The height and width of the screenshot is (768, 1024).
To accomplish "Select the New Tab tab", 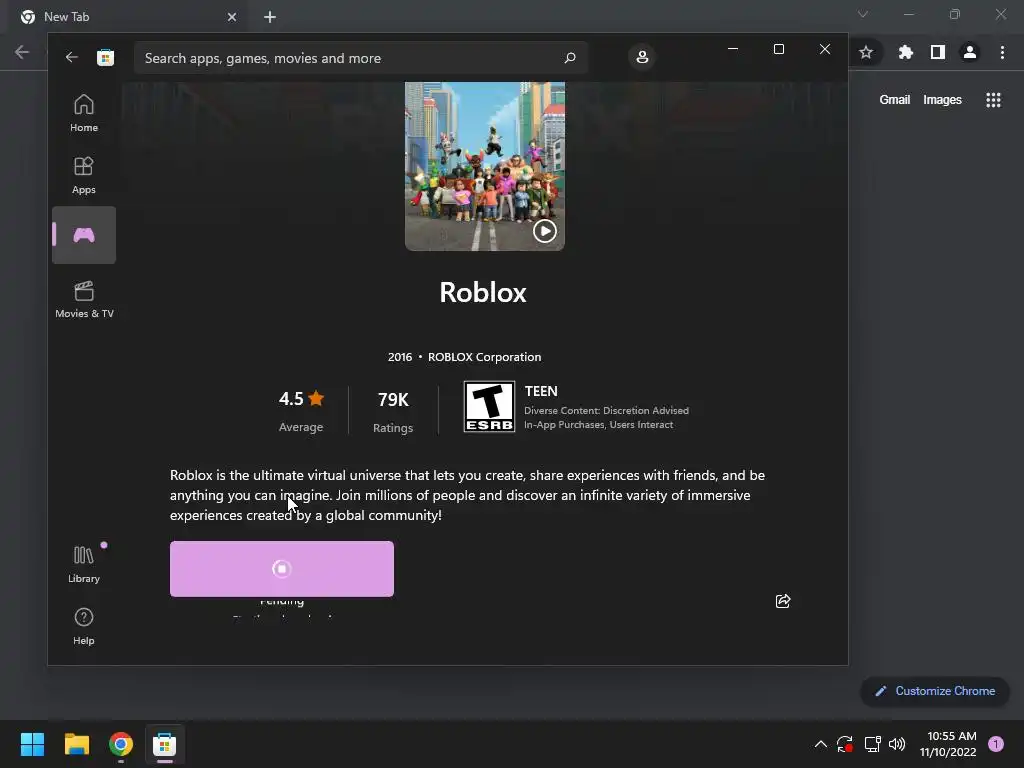I will tap(129, 17).
